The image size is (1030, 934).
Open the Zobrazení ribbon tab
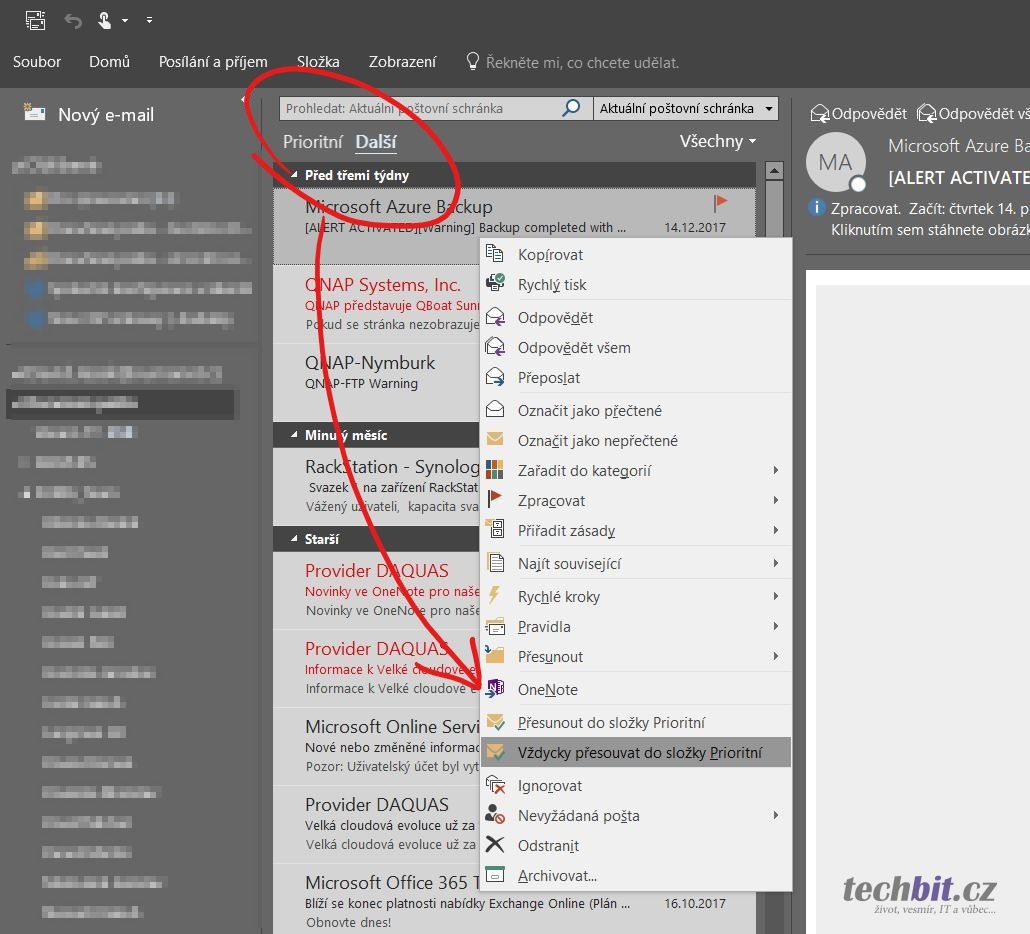coord(402,62)
